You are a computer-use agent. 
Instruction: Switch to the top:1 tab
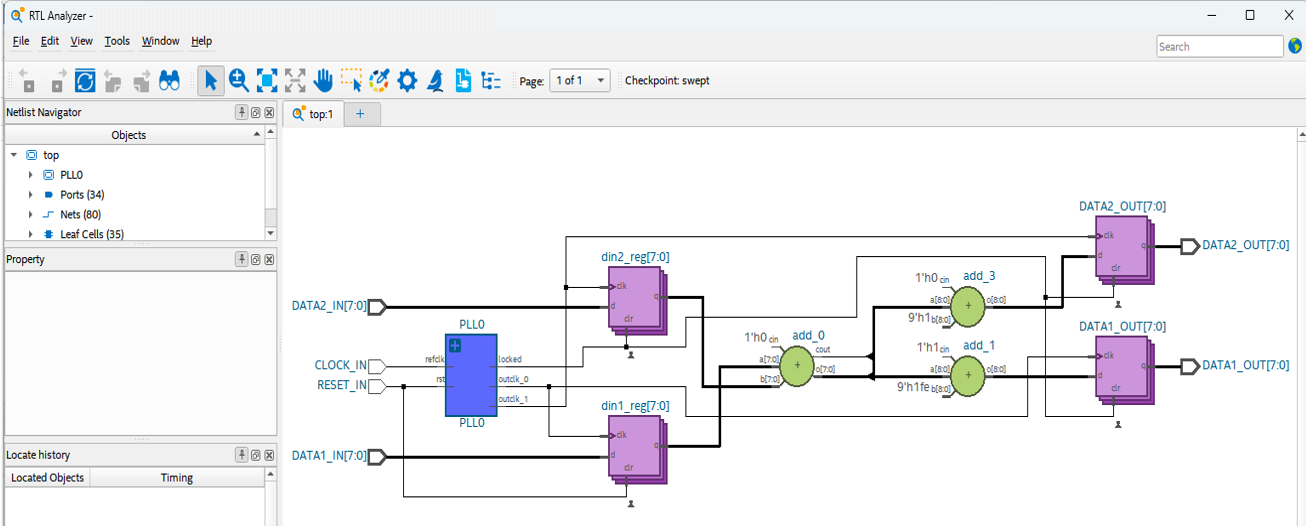313,114
